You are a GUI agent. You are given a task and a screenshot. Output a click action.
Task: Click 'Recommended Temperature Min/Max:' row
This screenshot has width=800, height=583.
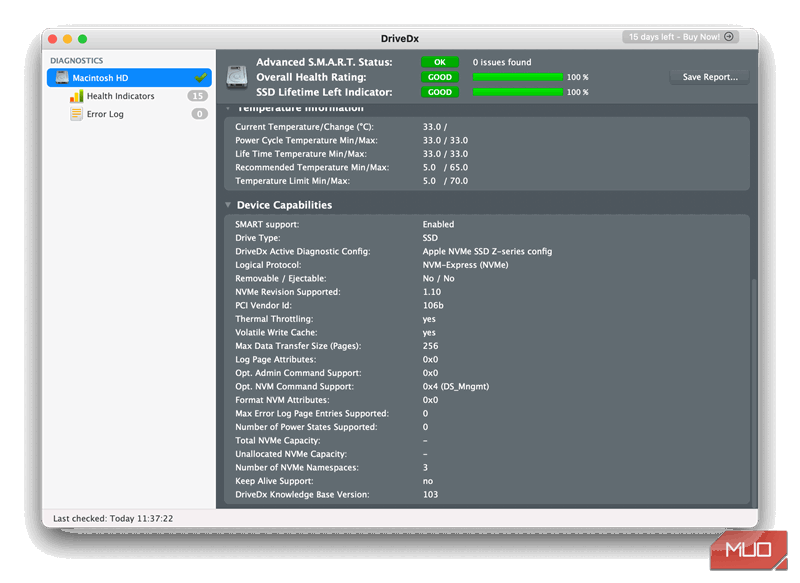[487, 167]
